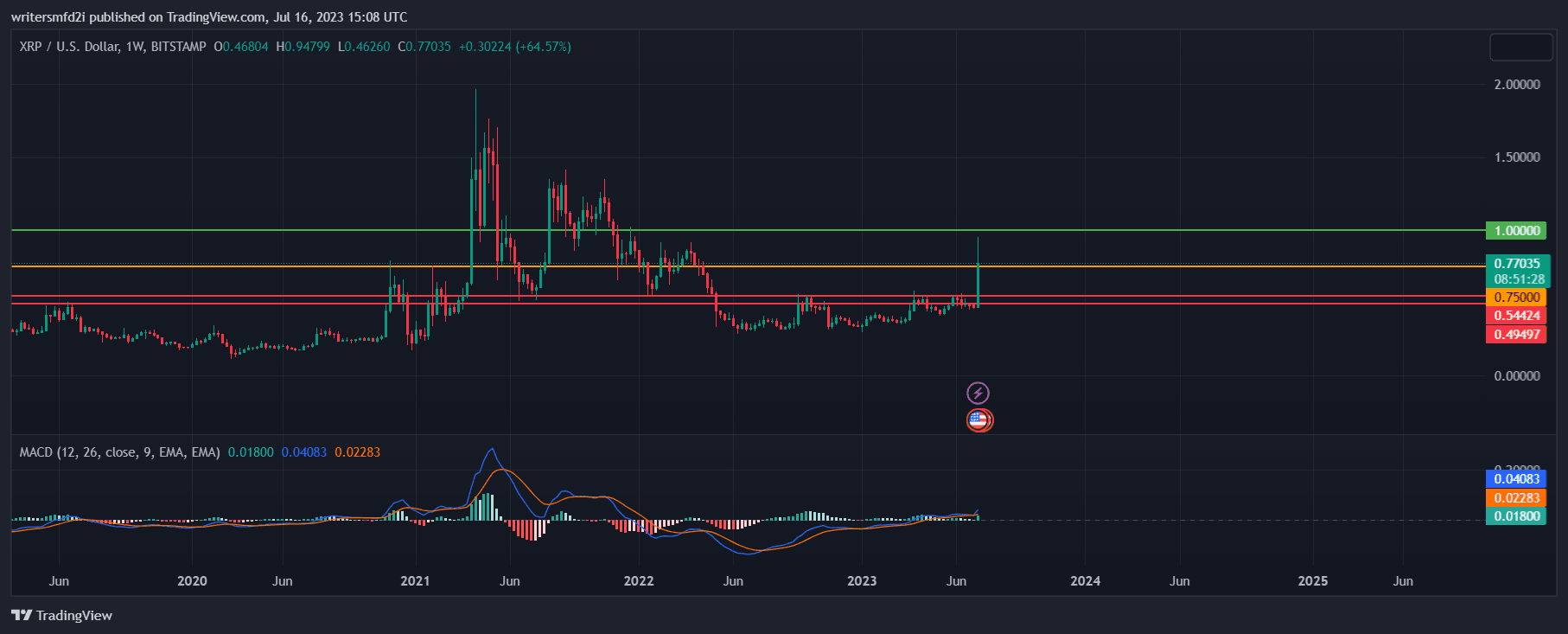1568x634 pixels.
Task: Select the orange 0.75000 price level label
Action: 1516,298
